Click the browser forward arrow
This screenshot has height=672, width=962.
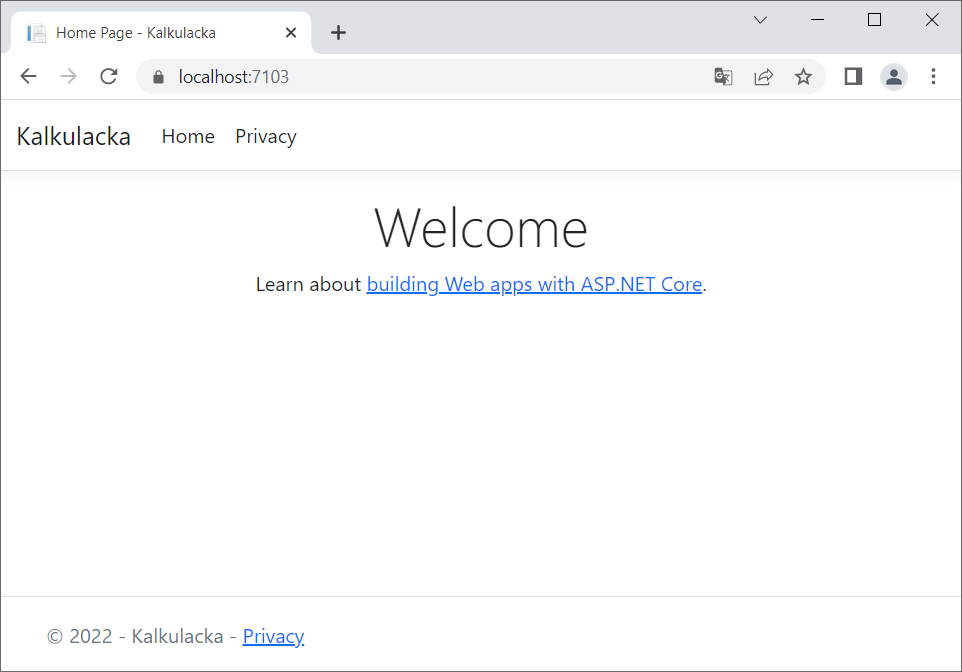coord(68,76)
